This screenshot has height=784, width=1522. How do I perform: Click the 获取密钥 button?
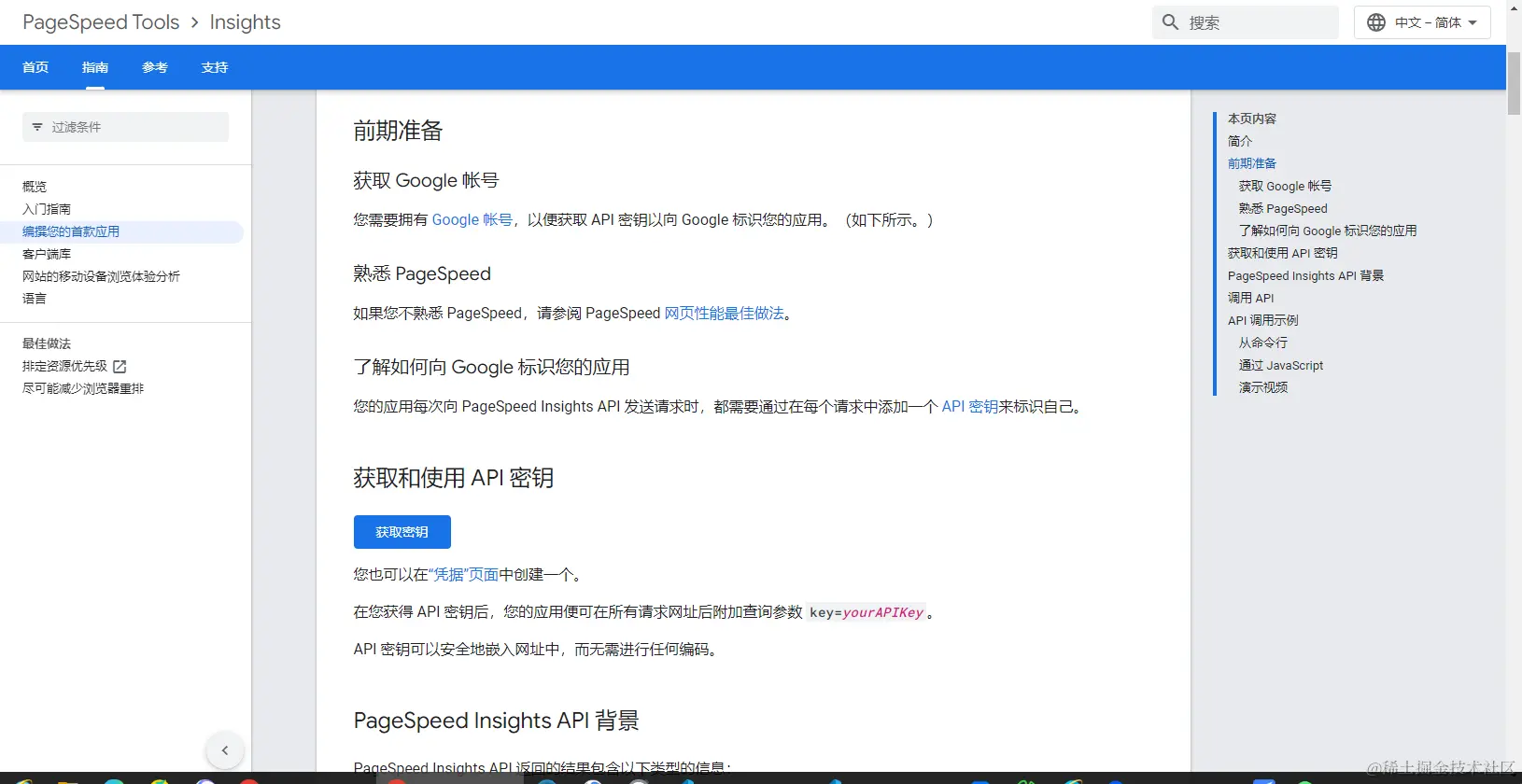tap(402, 532)
